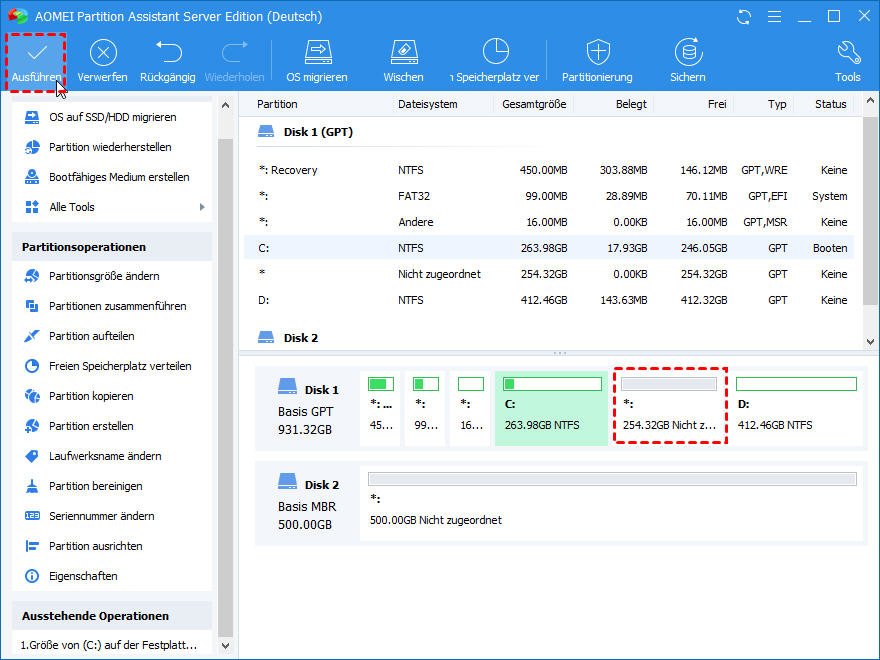Screen dimensions: 880x660
Task: Click the Rückgängig undo icon
Action: [x=169, y=53]
